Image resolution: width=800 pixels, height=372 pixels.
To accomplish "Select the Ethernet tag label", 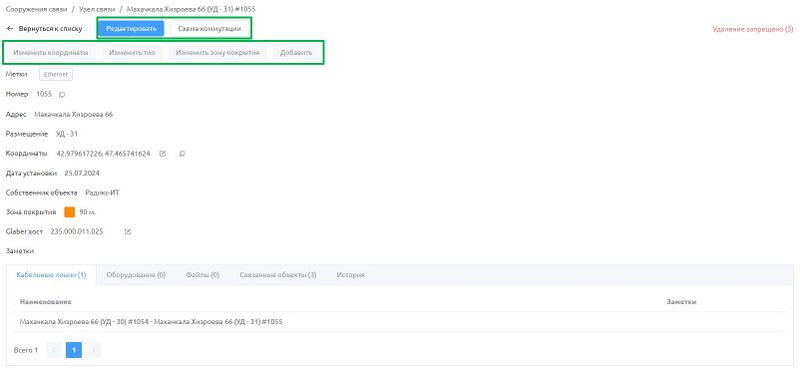I will click(56, 75).
